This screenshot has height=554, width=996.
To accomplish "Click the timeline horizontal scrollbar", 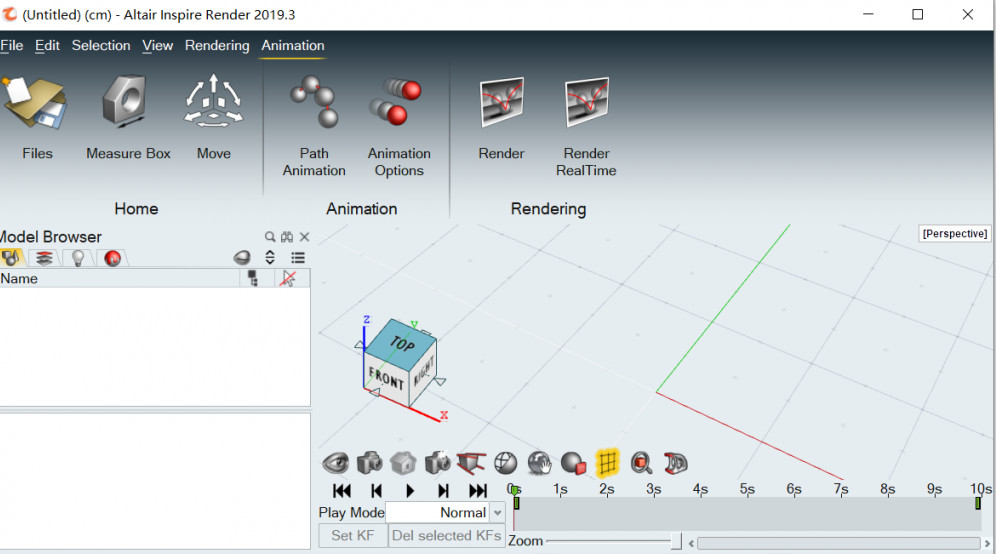I will [838, 543].
